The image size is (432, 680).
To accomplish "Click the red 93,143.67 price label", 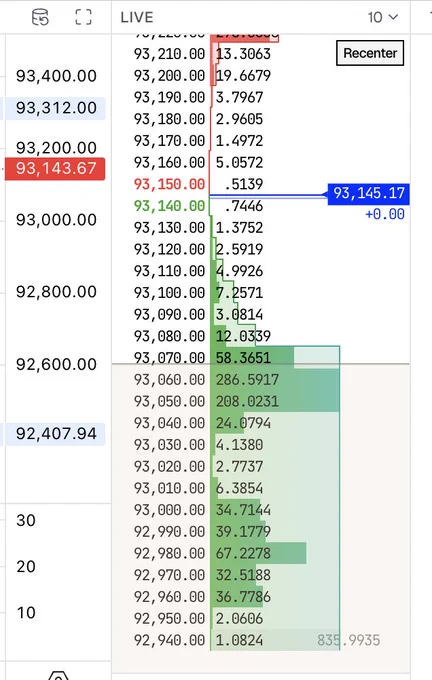I will [x=55, y=168].
